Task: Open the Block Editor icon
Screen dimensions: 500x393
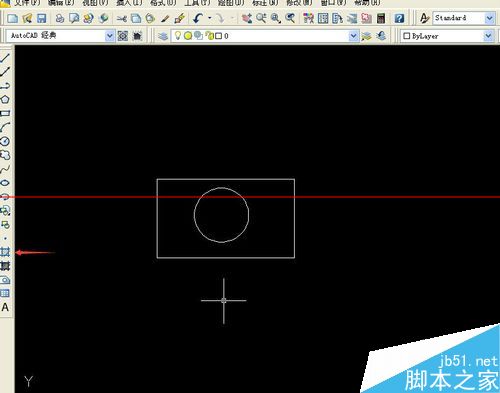Action: (x=179, y=18)
